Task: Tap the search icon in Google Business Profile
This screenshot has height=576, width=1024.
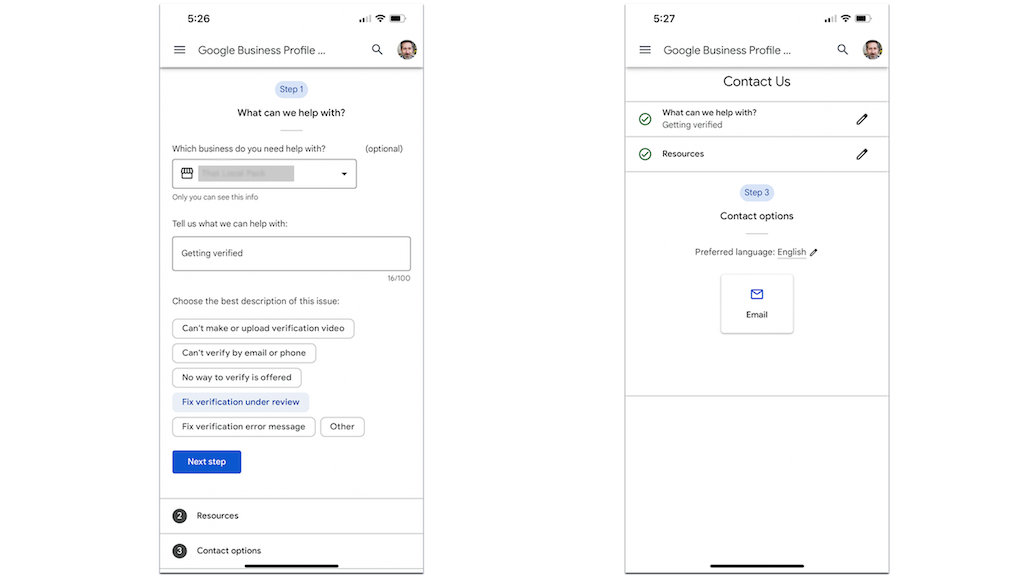Action: [x=377, y=49]
